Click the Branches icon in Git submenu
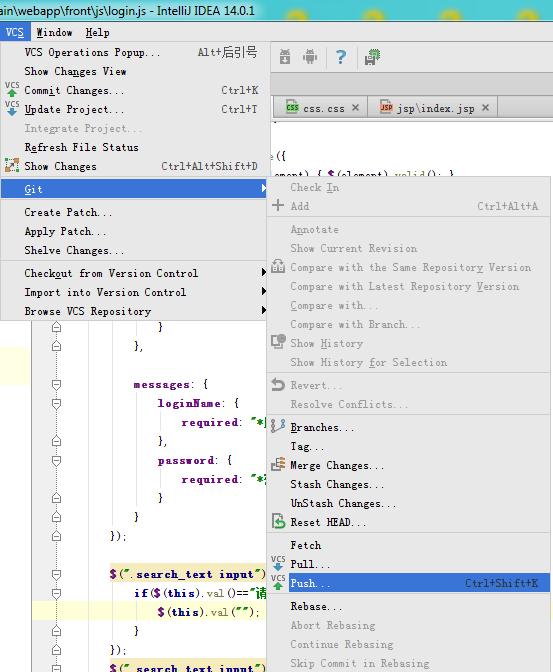The image size is (553, 672). pyautogui.click(x=278, y=426)
